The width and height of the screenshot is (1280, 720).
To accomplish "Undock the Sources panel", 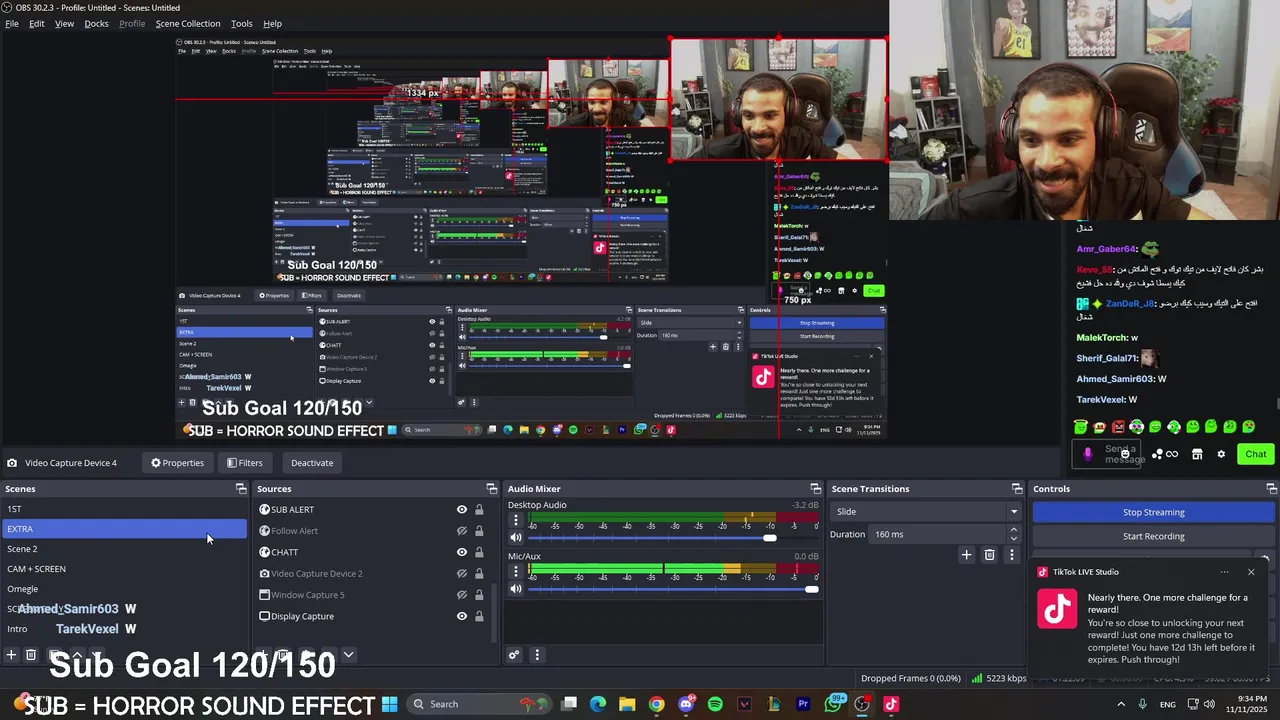I will pos(491,489).
